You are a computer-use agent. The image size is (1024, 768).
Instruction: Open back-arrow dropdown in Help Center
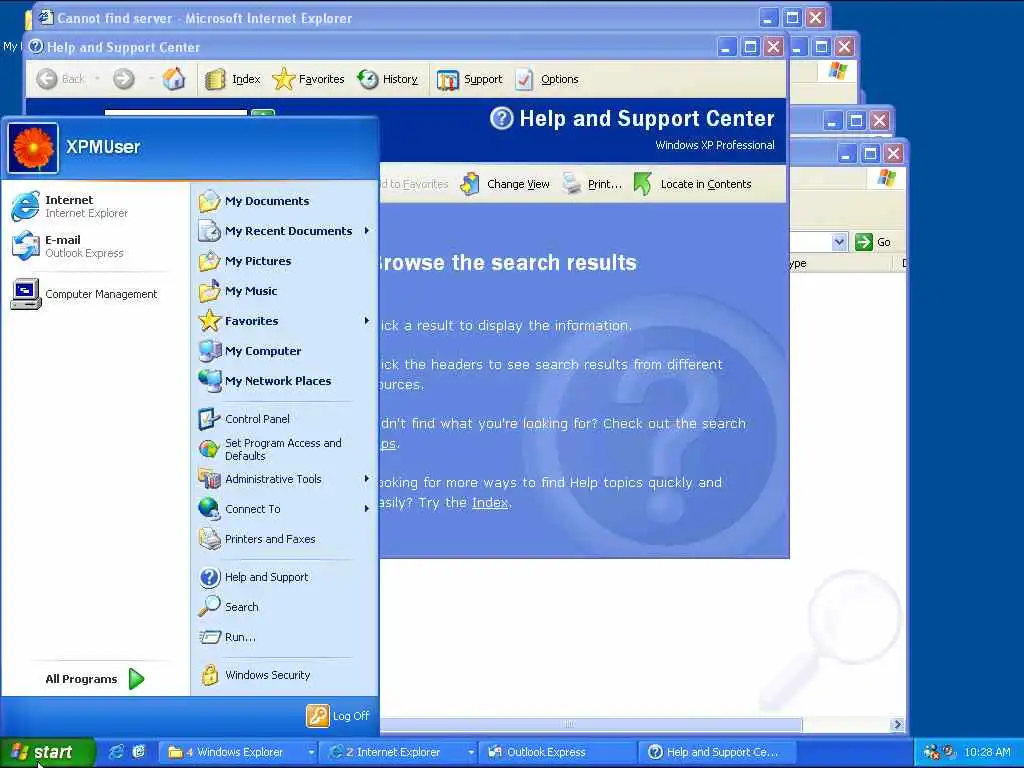pyautogui.click(x=97, y=79)
